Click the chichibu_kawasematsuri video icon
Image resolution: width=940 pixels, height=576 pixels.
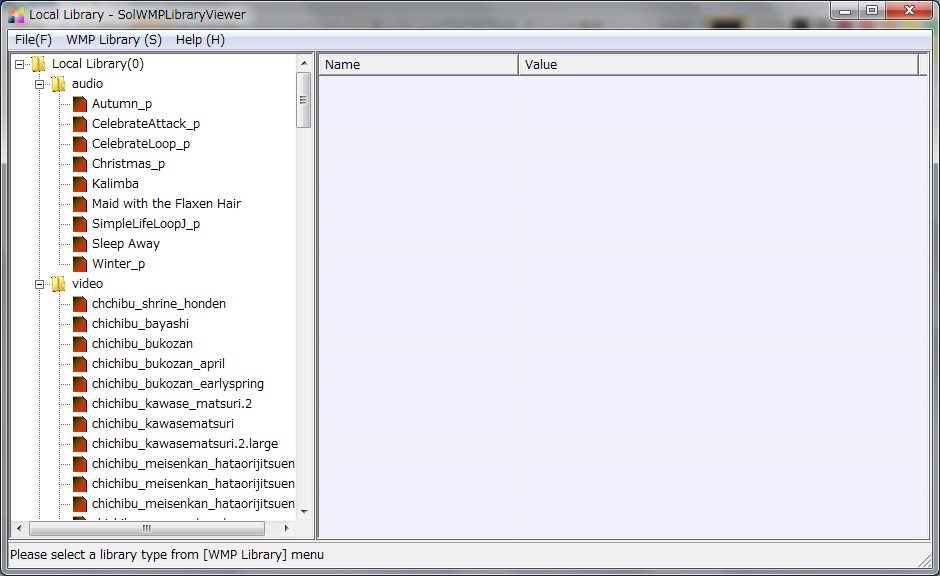point(80,424)
